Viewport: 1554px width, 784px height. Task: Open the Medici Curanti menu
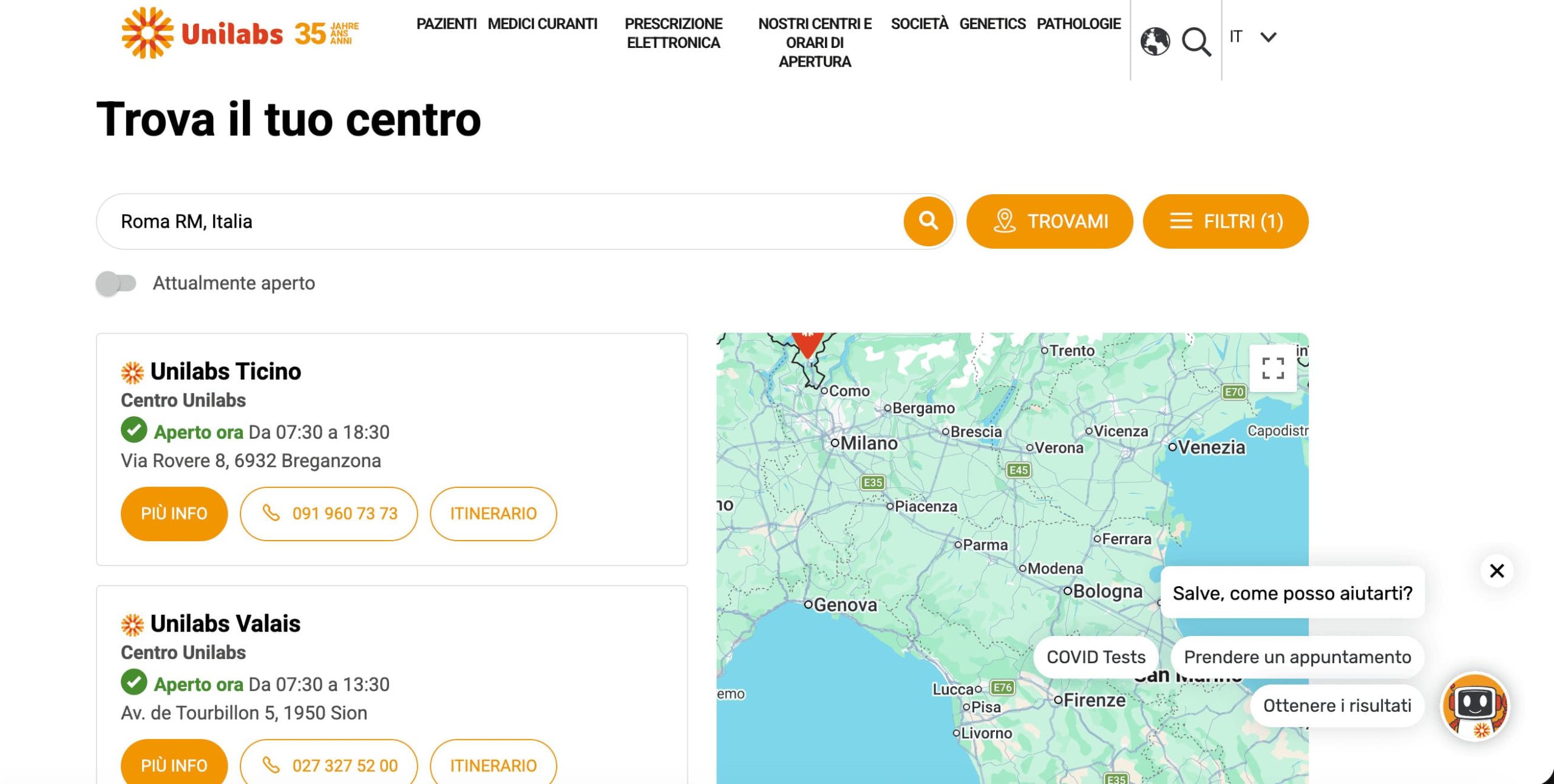(x=542, y=24)
